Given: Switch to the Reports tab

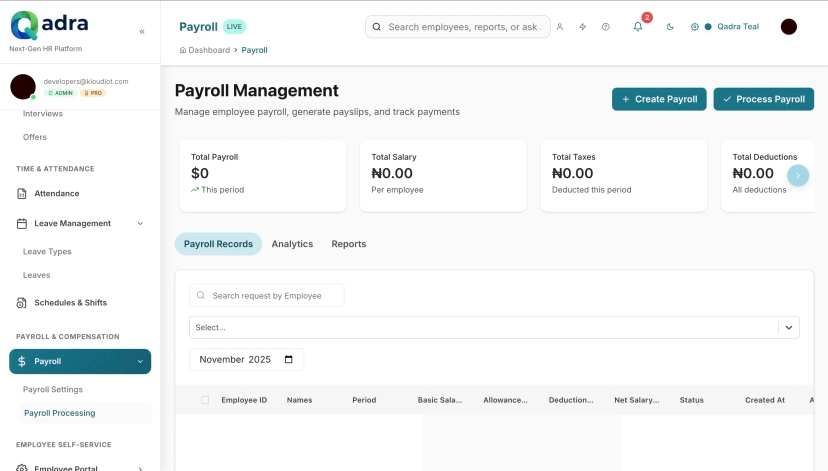Looking at the screenshot, I should coord(348,244).
